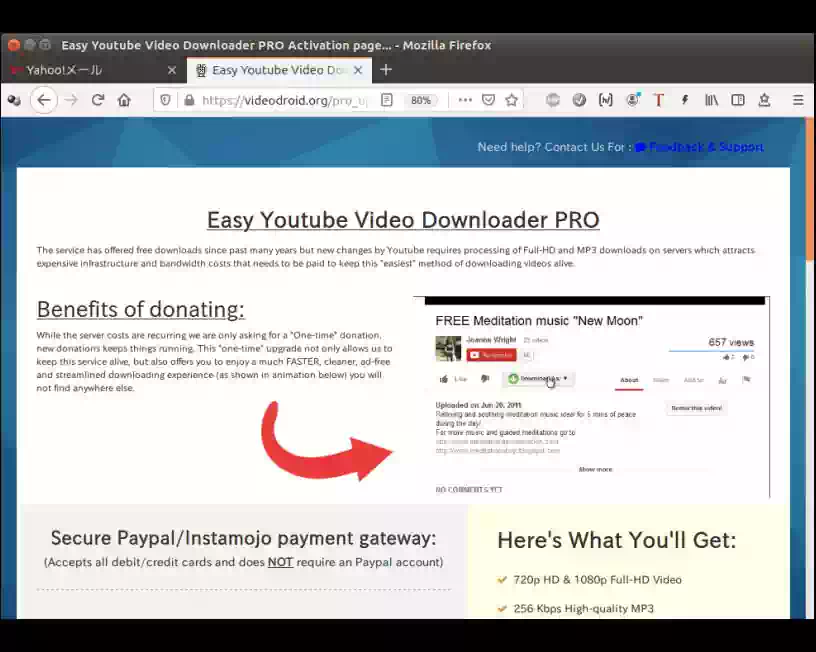
Task: Click Subscribe button in the demo animation
Action: tap(491, 355)
